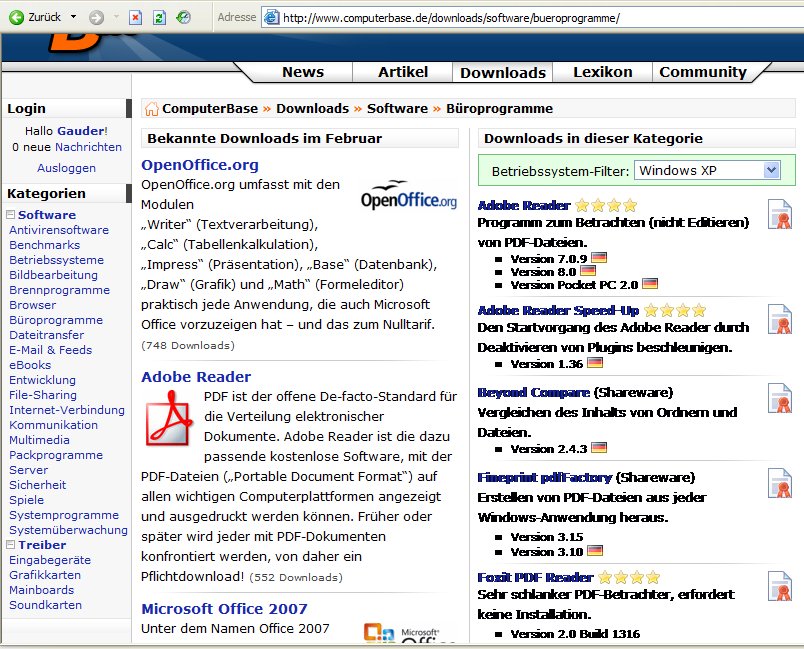
Task: Click German flag next to Version 3.10
Action: coord(595,551)
